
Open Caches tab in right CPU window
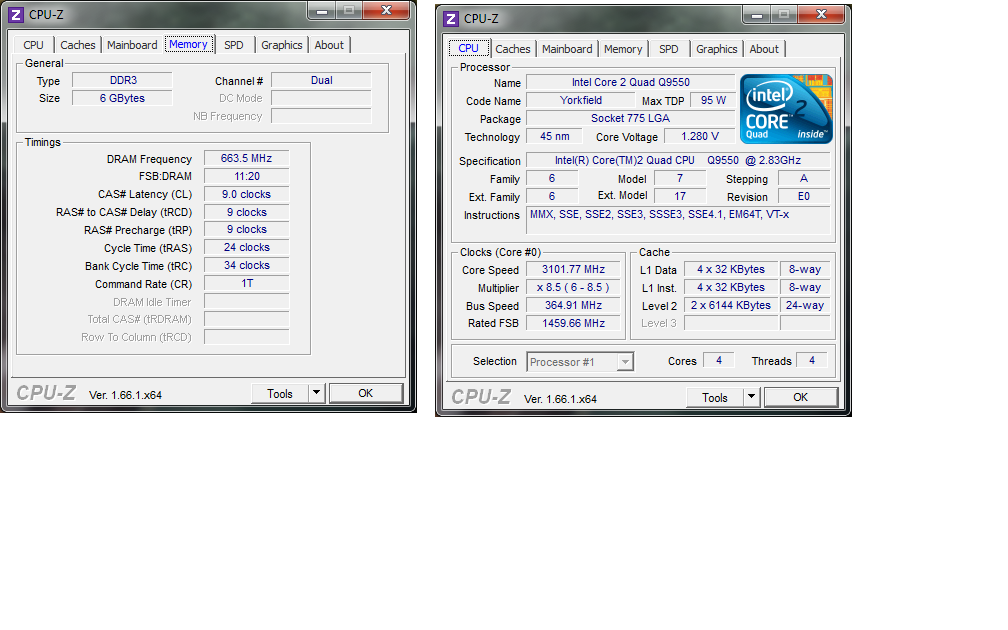point(513,49)
